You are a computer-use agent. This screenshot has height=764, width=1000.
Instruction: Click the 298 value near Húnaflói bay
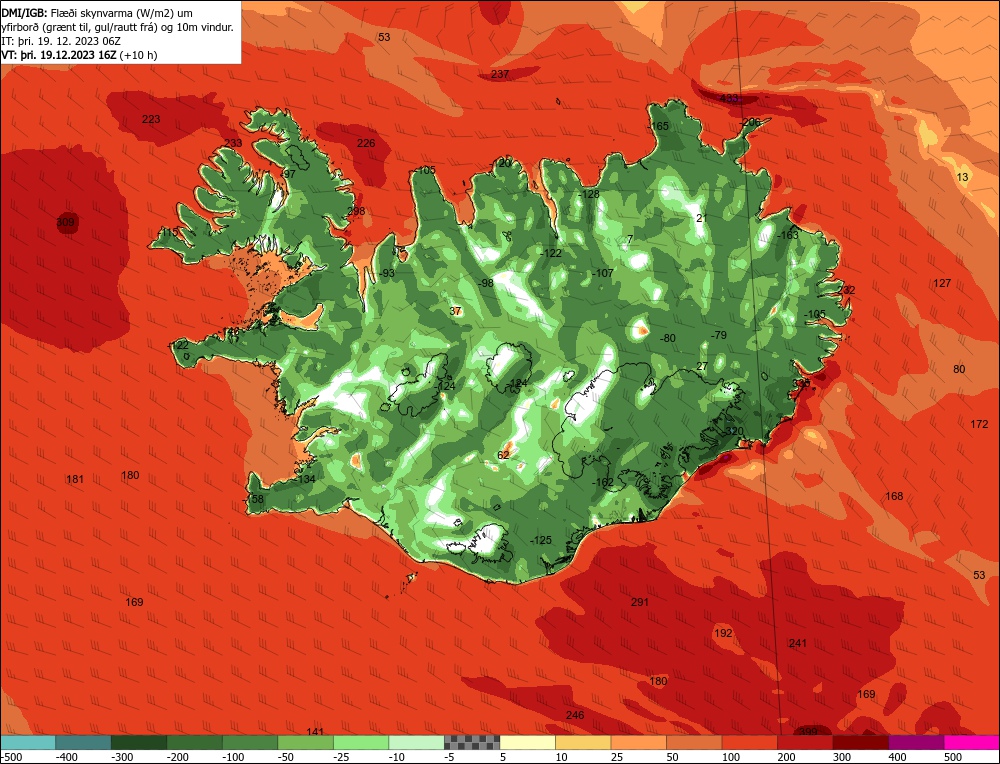[x=356, y=211]
